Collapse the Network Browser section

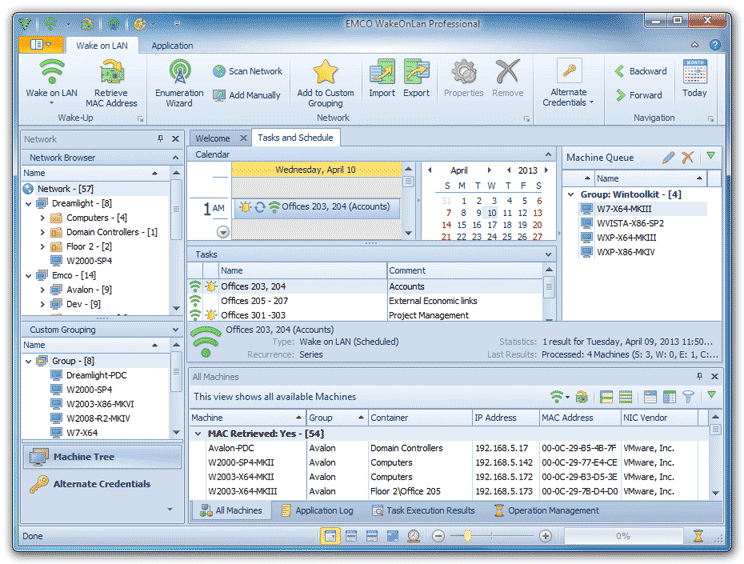pyautogui.click(x=176, y=157)
